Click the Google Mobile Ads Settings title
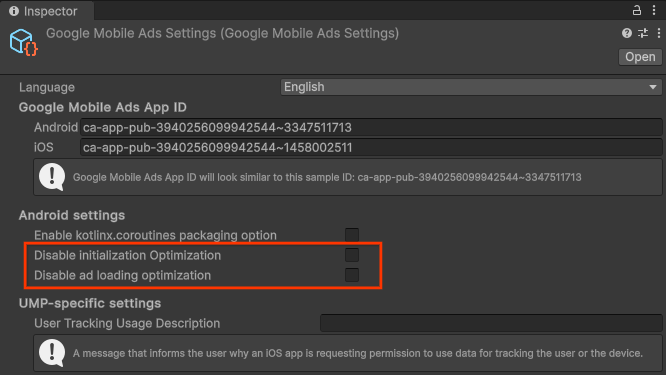The height and width of the screenshot is (375, 666). point(223,33)
